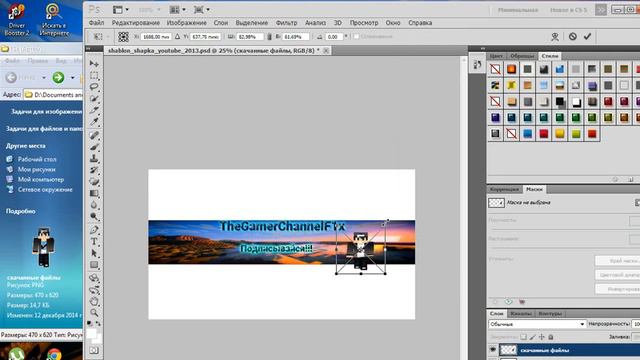Screen dimensions: 640x360
Task: Toggle lock all padlock icon
Action: click(550, 337)
